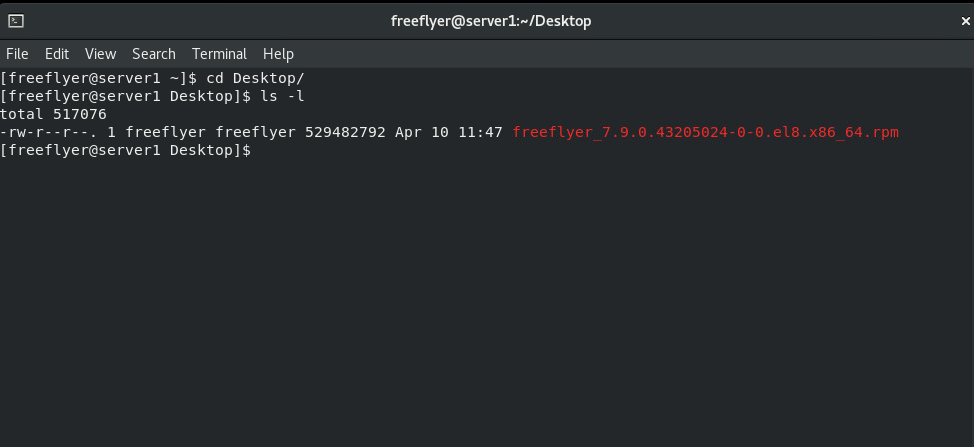
Task: Click the first '[freeflyer@server1 ~]$' prompt
Action: [x=99, y=78]
